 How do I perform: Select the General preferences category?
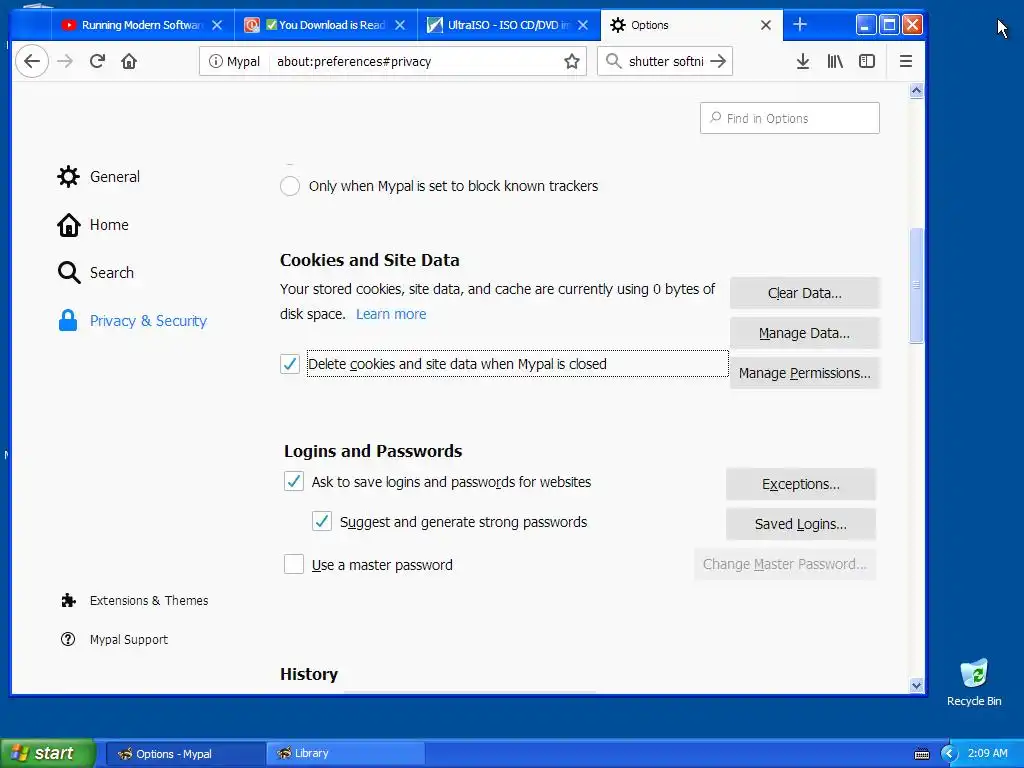(99, 176)
